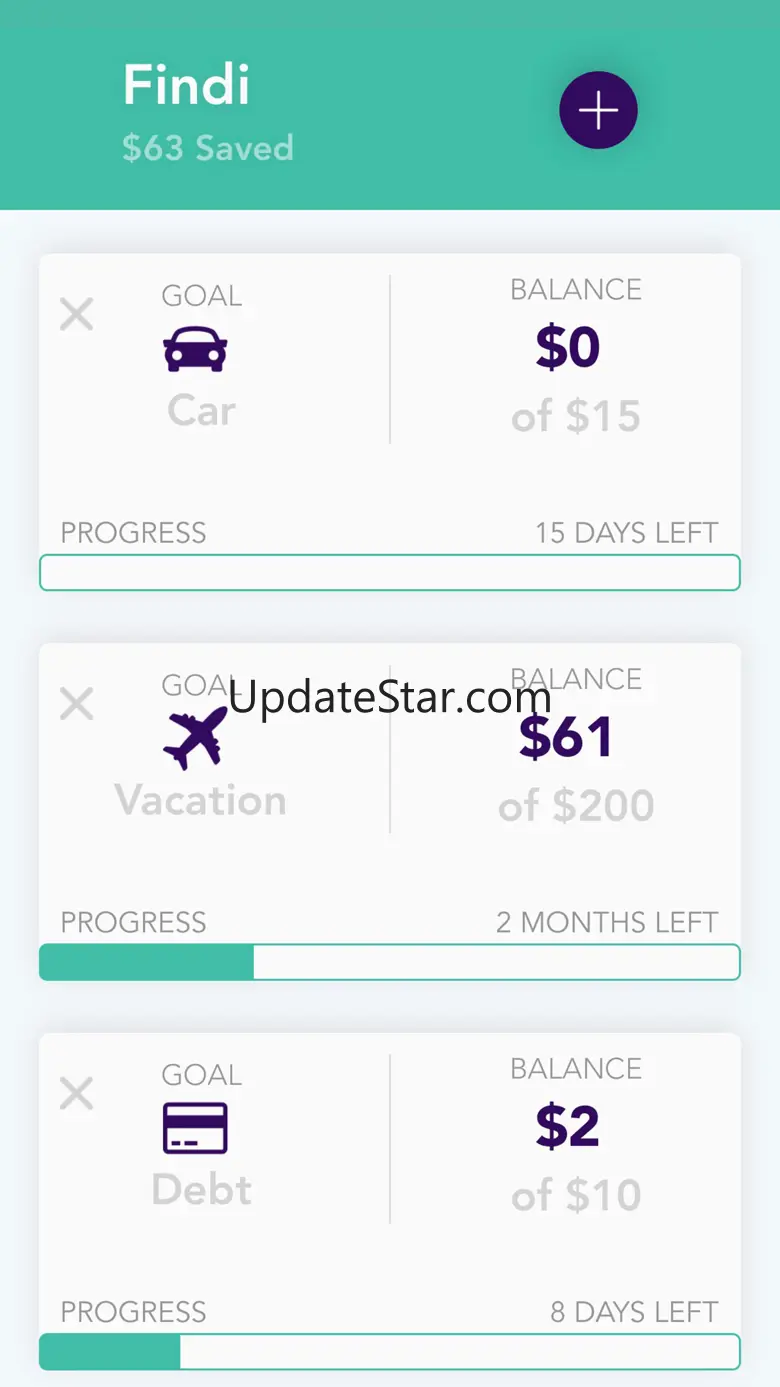The height and width of the screenshot is (1387, 780).
Task: Tap the 15 DAYS LEFT label
Action: tap(626, 533)
